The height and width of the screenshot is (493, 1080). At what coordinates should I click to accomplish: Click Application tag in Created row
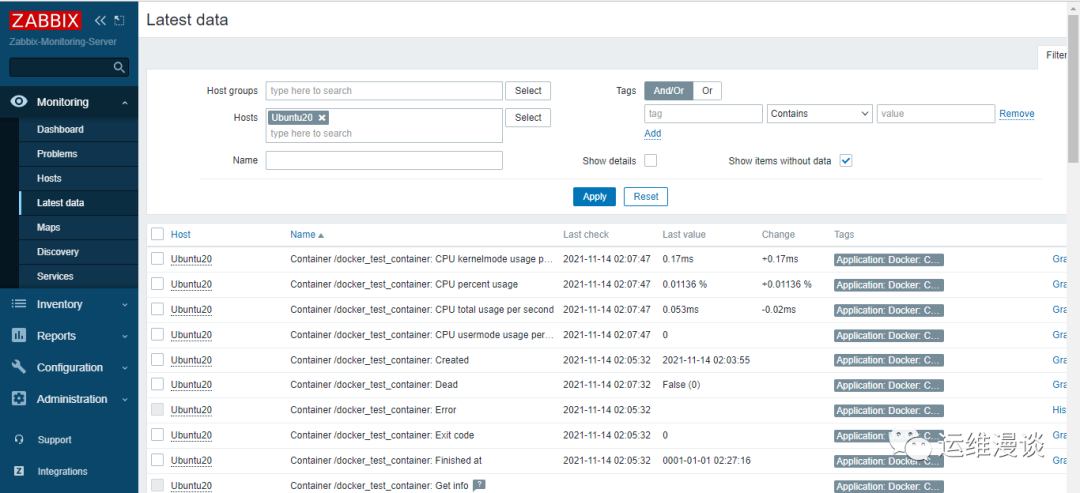tap(889, 360)
